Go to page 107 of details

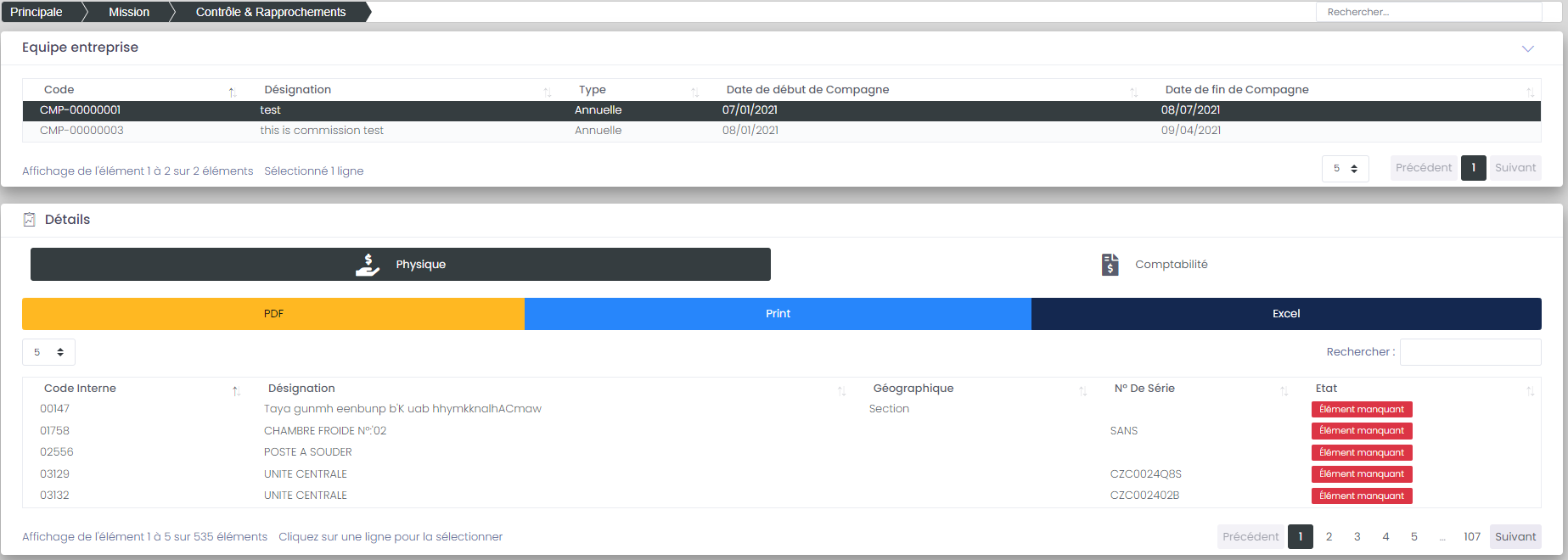pos(1471,537)
